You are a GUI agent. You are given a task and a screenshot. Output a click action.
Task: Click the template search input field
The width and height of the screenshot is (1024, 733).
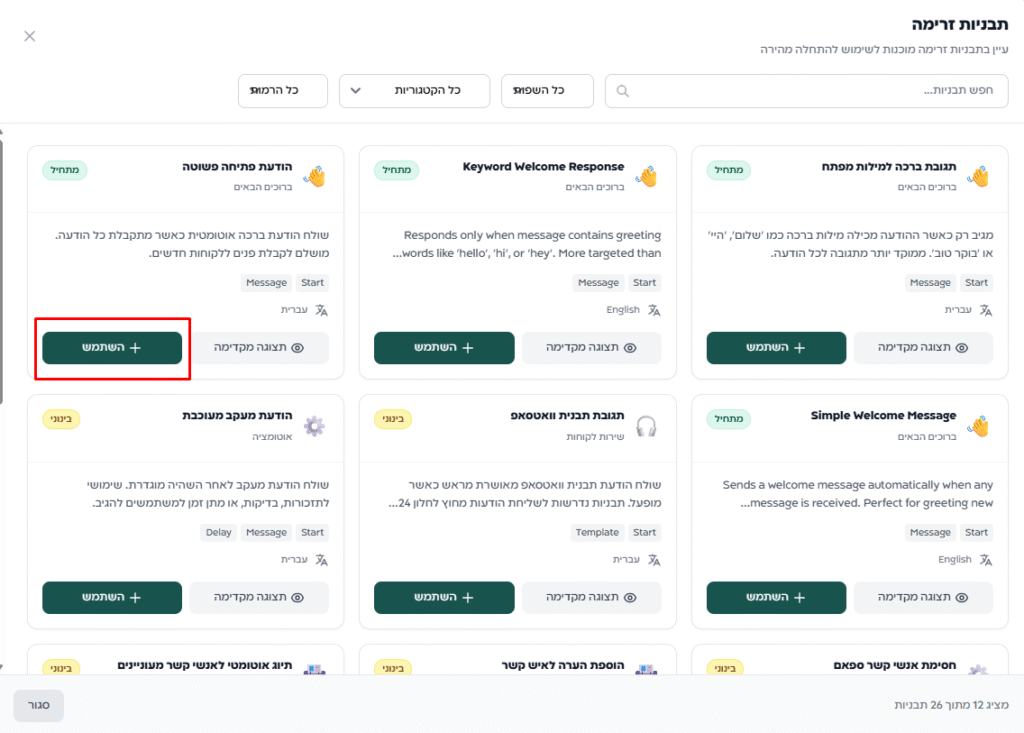820,91
